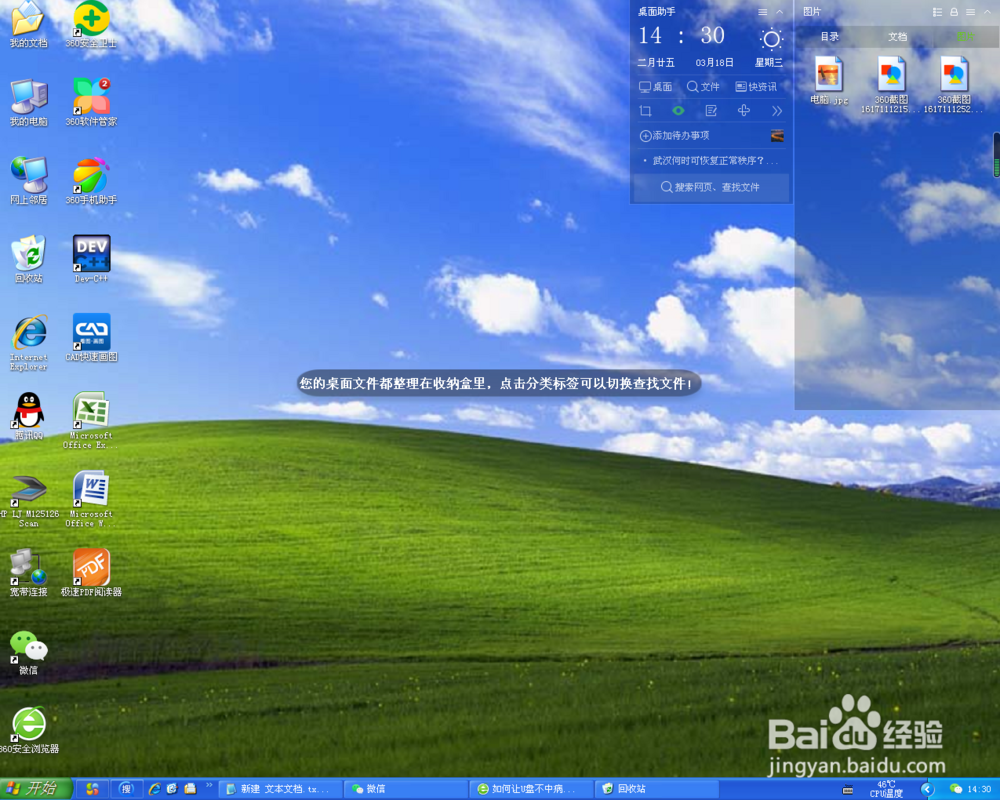1000x800 pixels.
Task: Collapse the 桌面助手 widget with the up arrow
Action: [x=779, y=12]
